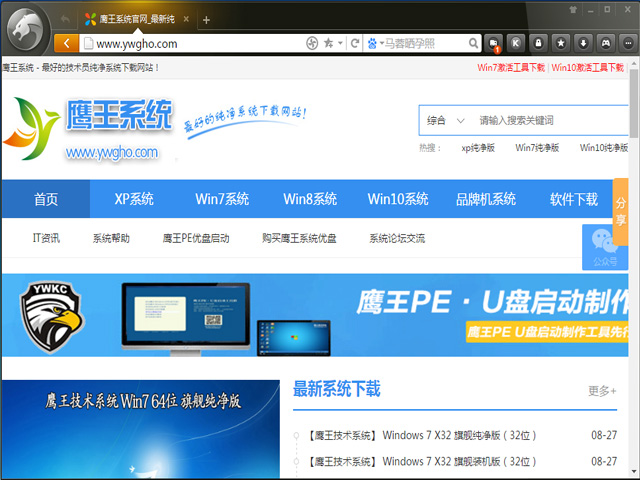The height and width of the screenshot is (480, 640).
Task: Click the www.ywgho.com address field
Action: [x=192, y=44]
